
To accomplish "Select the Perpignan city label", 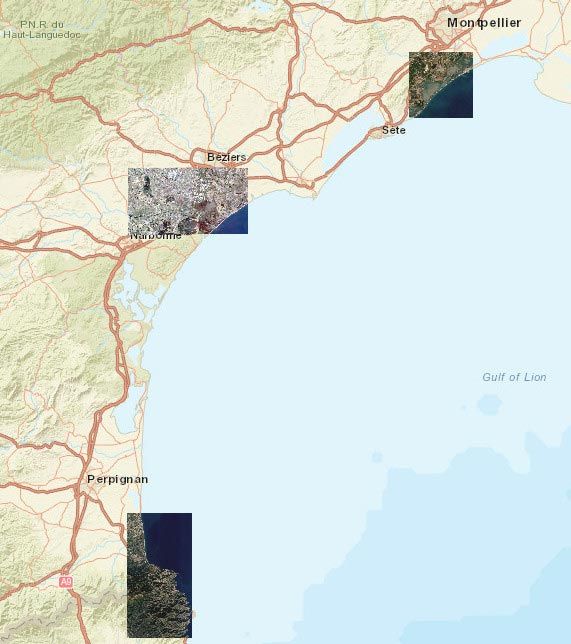I will [117, 479].
